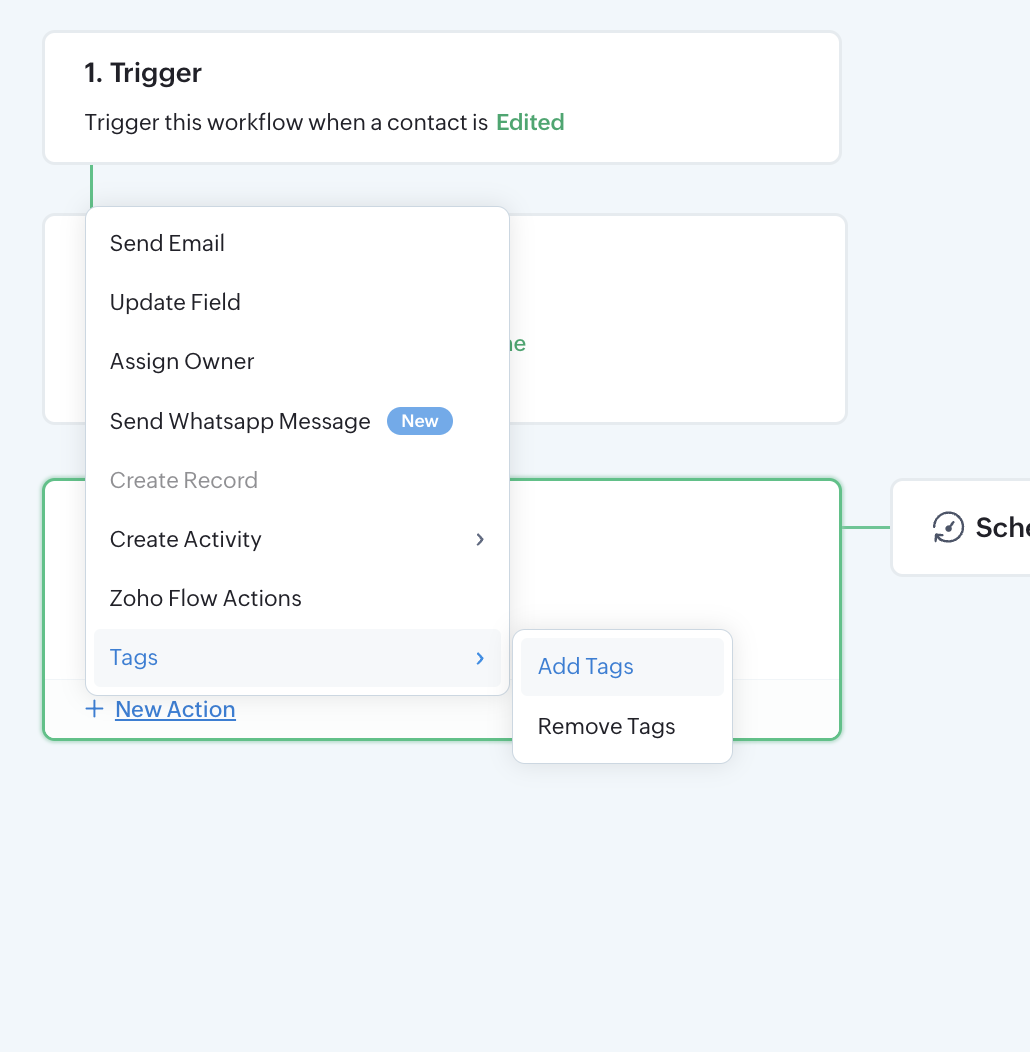
Task: Expand the Create Activity submenu arrow
Action: coord(480,539)
